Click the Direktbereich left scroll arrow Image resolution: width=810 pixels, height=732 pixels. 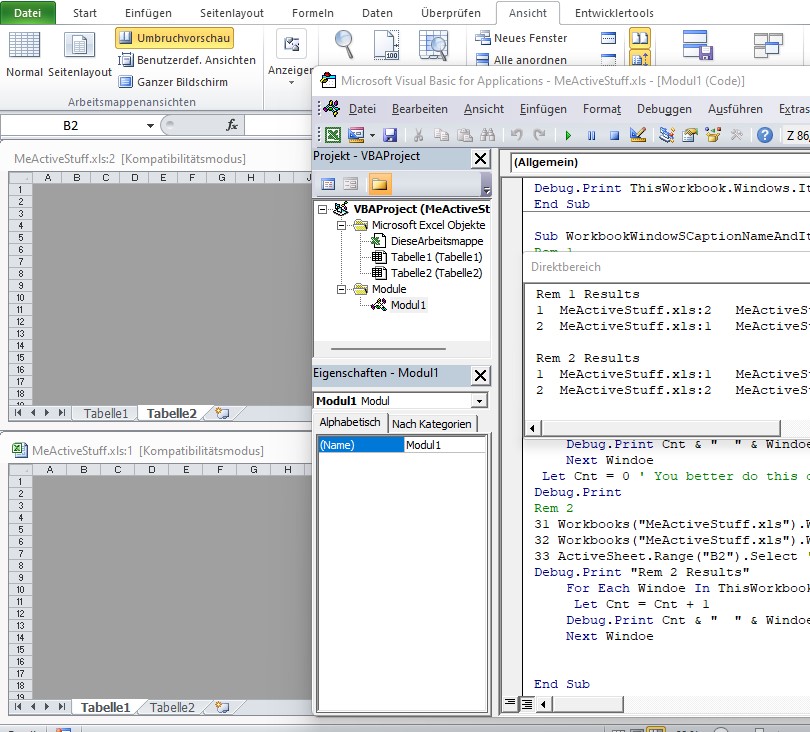533,428
